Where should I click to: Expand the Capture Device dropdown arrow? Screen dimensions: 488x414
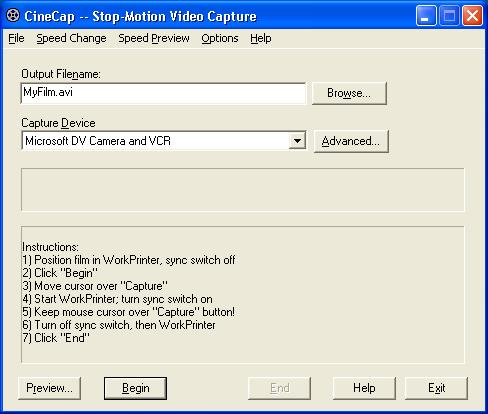297,141
